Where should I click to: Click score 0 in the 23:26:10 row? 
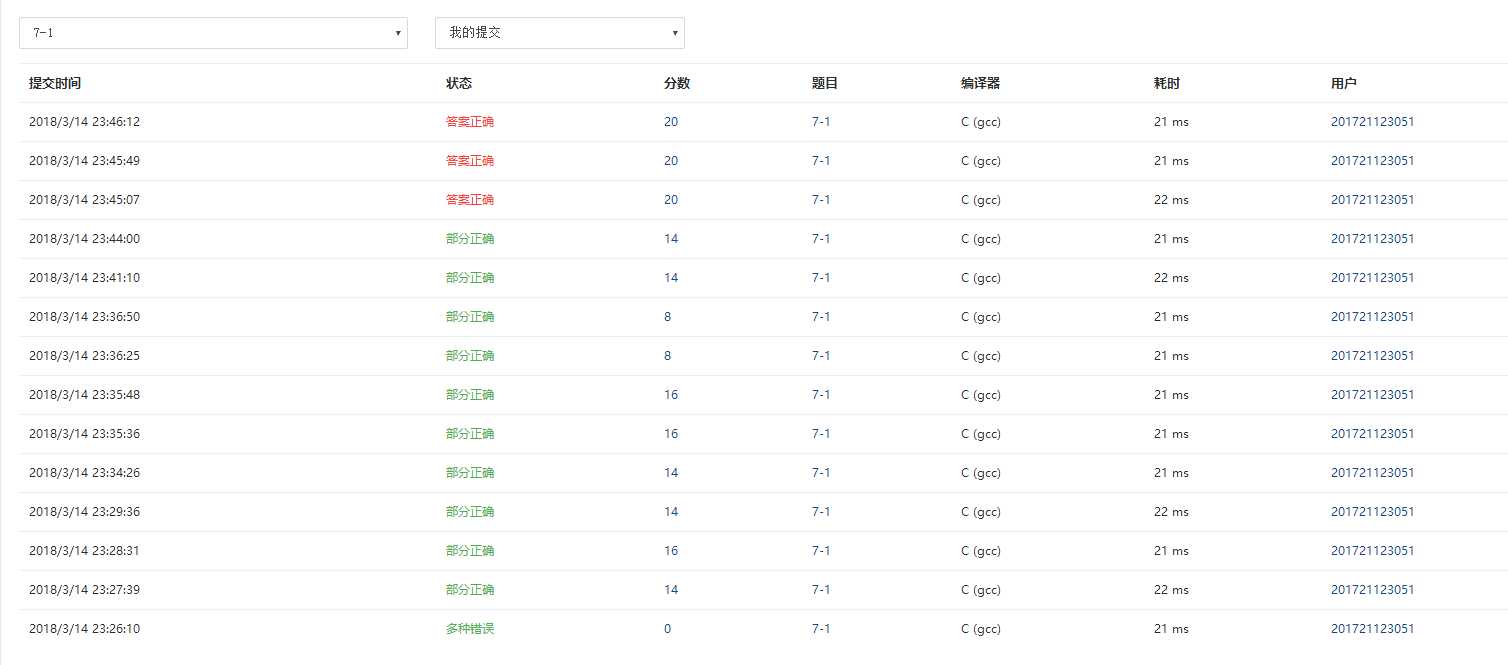pyautogui.click(x=668, y=629)
